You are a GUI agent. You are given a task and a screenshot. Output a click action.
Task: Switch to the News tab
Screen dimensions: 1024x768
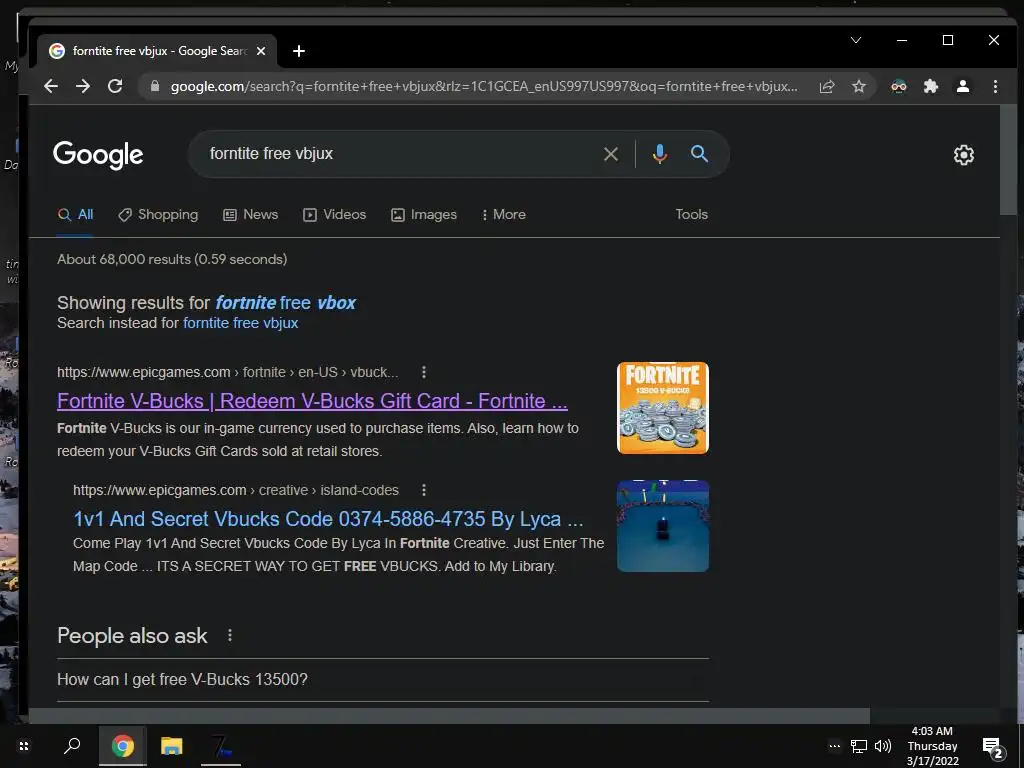[x=251, y=214]
